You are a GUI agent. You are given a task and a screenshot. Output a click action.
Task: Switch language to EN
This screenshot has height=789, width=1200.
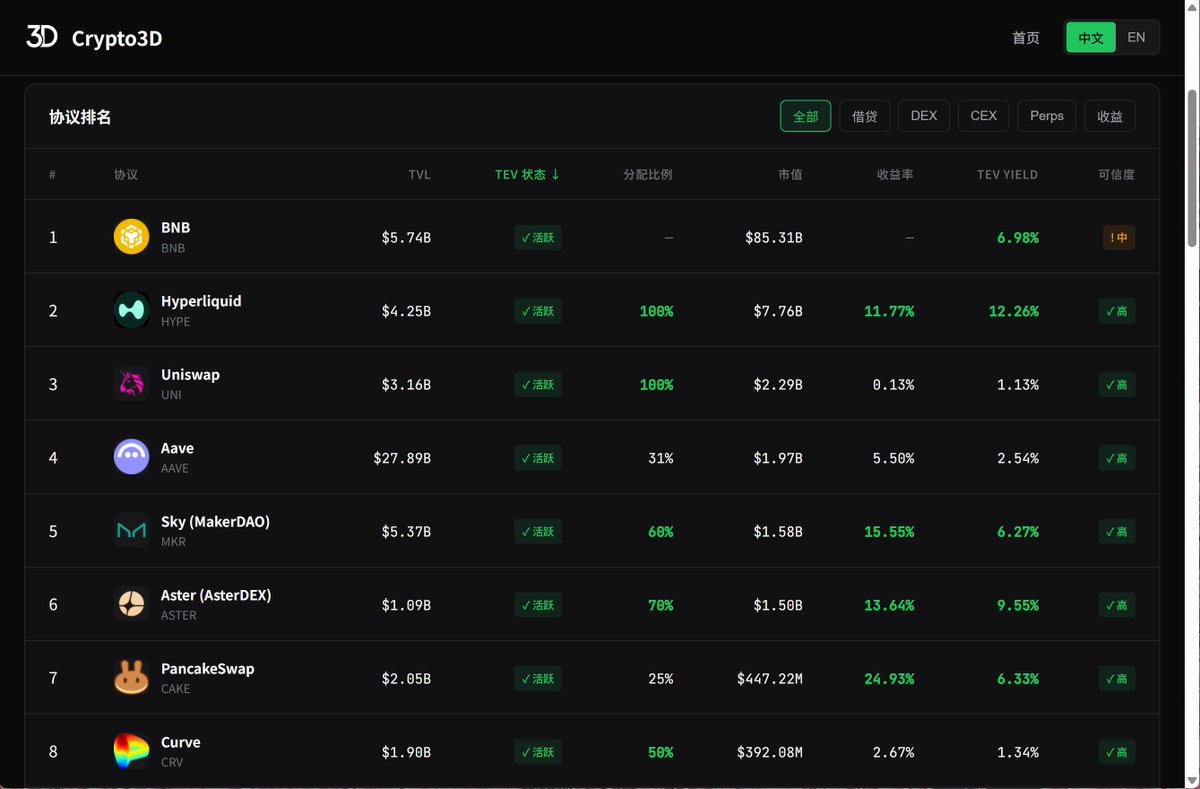tap(1136, 37)
